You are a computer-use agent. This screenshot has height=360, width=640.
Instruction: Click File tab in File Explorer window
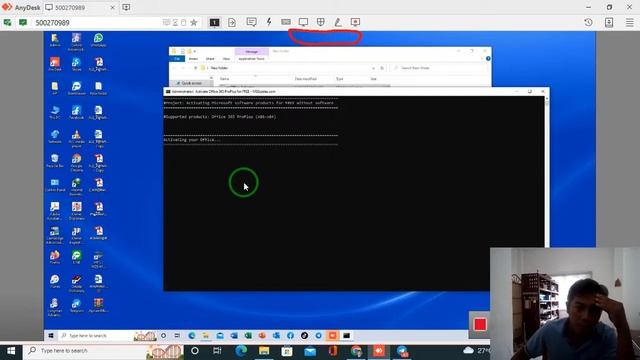[177, 59]
